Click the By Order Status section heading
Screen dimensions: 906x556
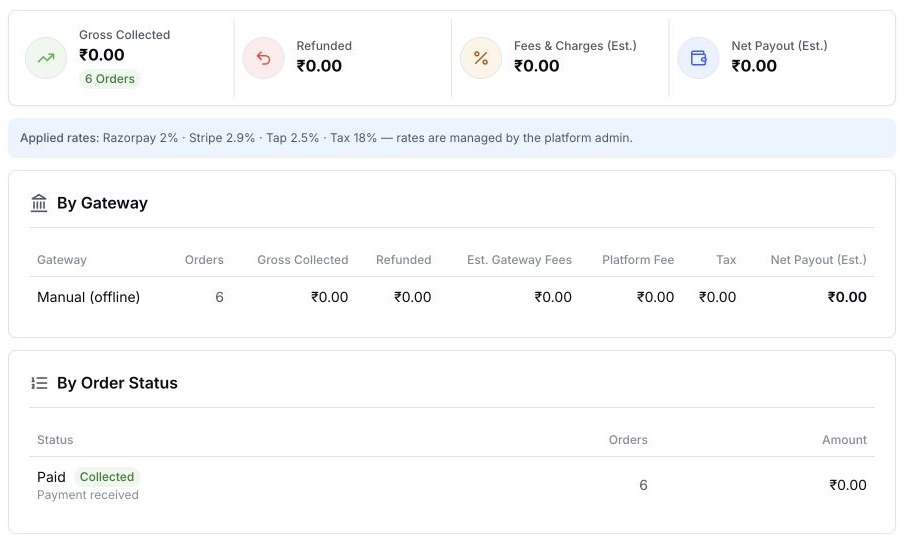pos(117,383)
